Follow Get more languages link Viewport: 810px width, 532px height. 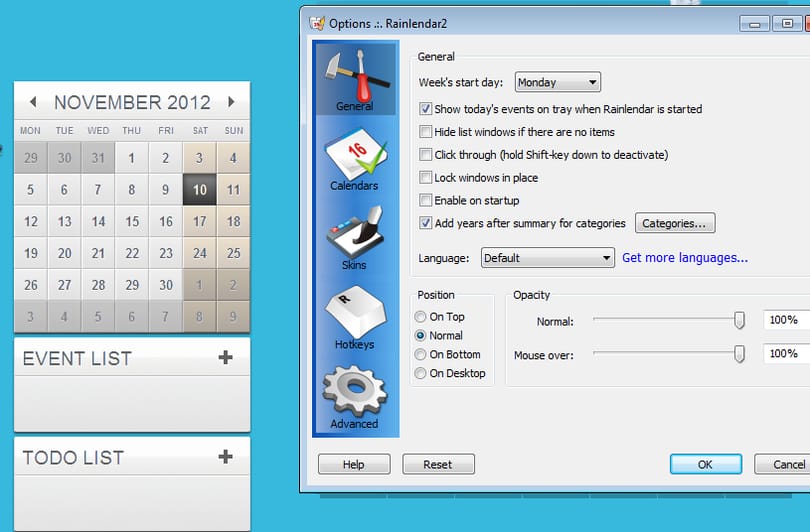click(684, 258)
